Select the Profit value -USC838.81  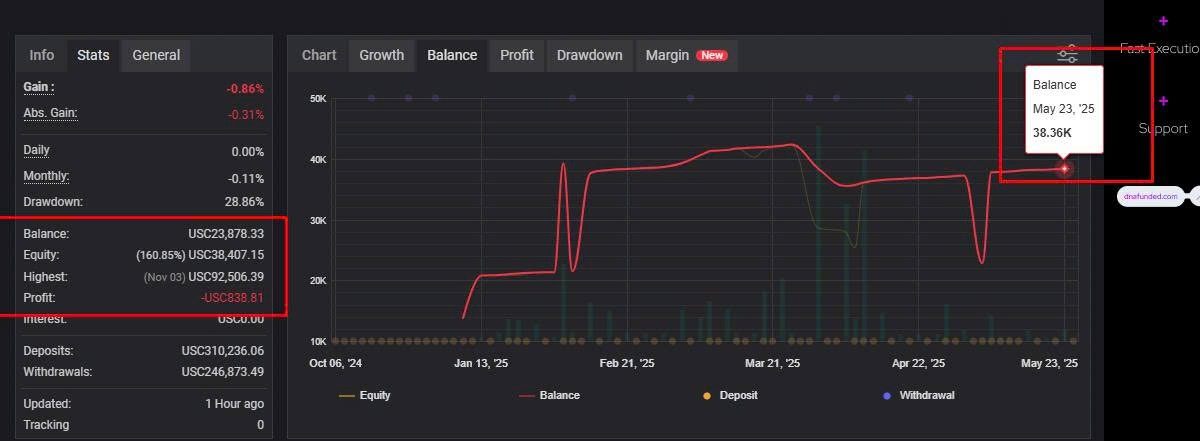[230, 298]
